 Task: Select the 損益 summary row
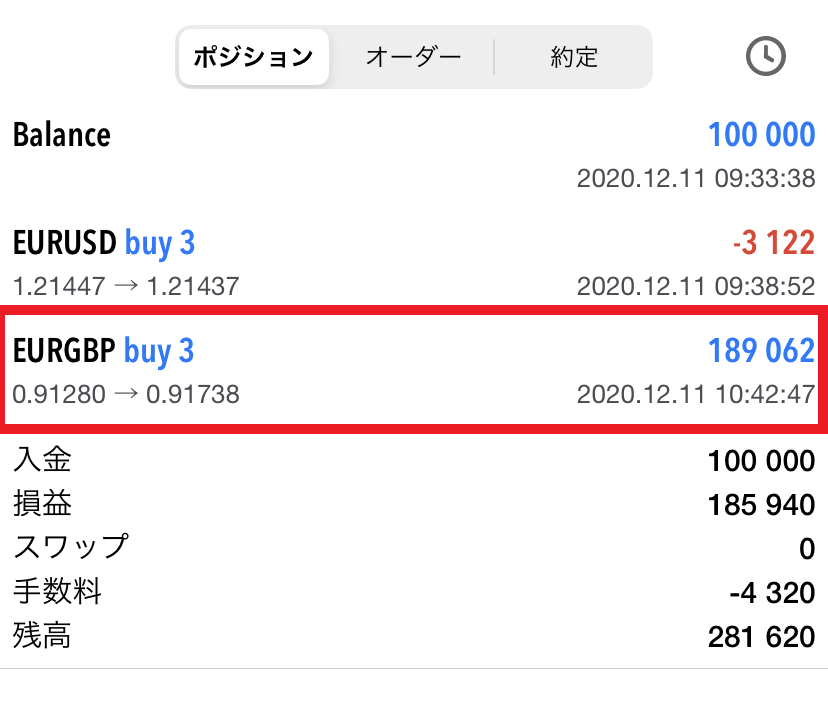pos(414,504)
